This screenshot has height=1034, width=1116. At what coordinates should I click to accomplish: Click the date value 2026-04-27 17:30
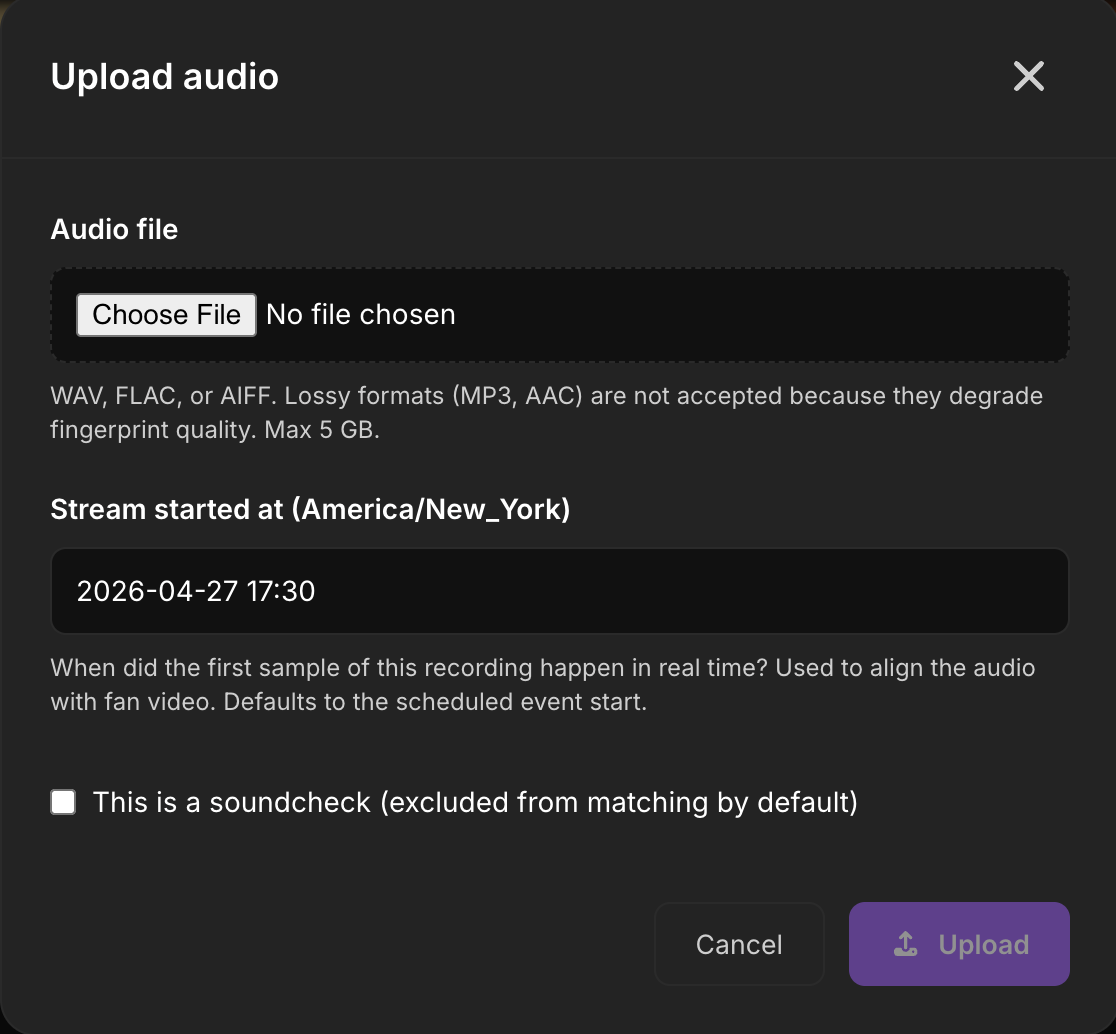click(196, 590)
